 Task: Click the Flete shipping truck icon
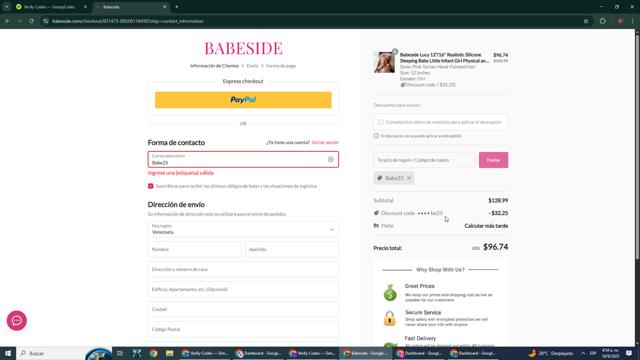click(x=376, y=226)
